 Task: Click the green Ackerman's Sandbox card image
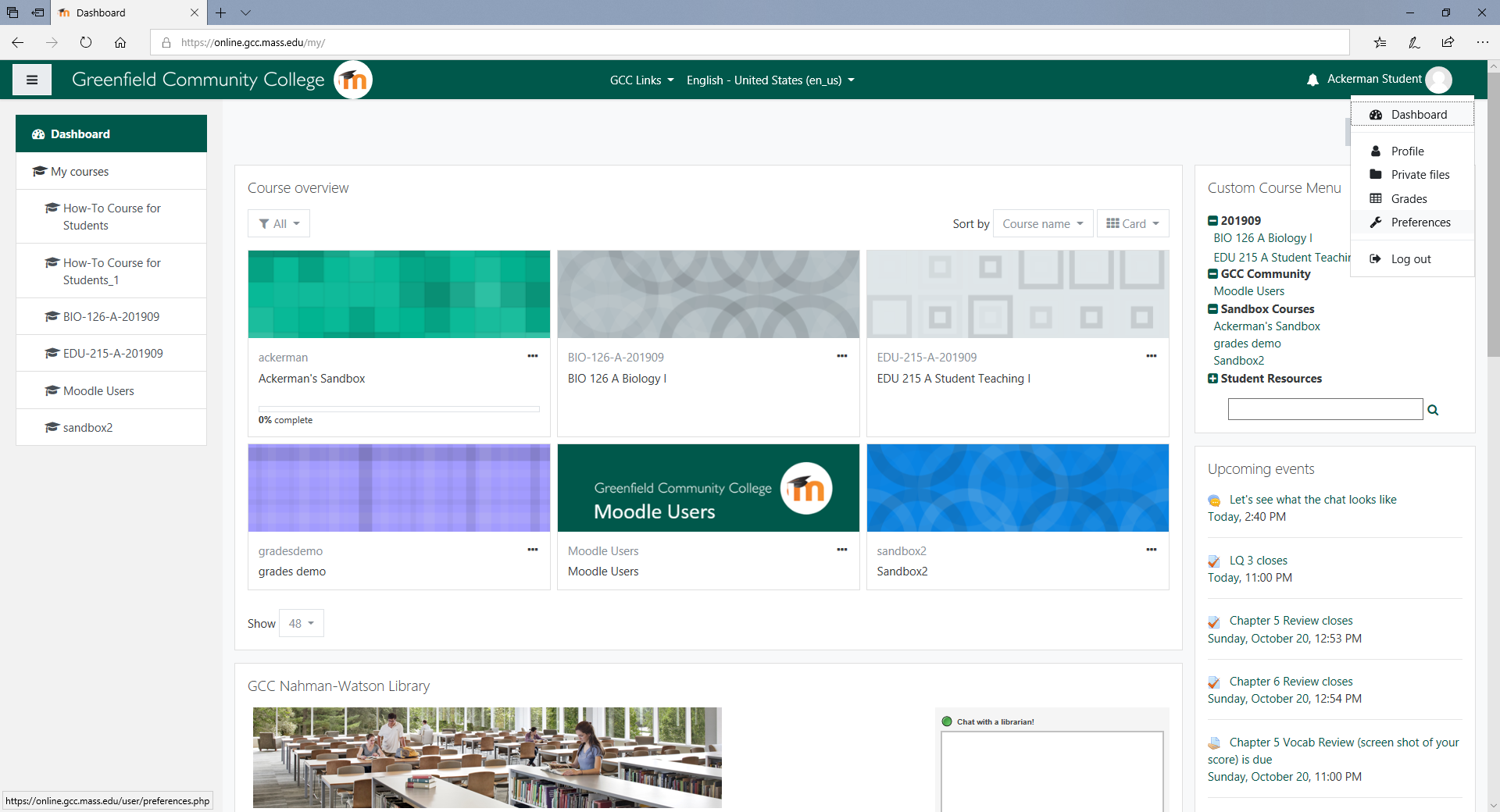399,294
